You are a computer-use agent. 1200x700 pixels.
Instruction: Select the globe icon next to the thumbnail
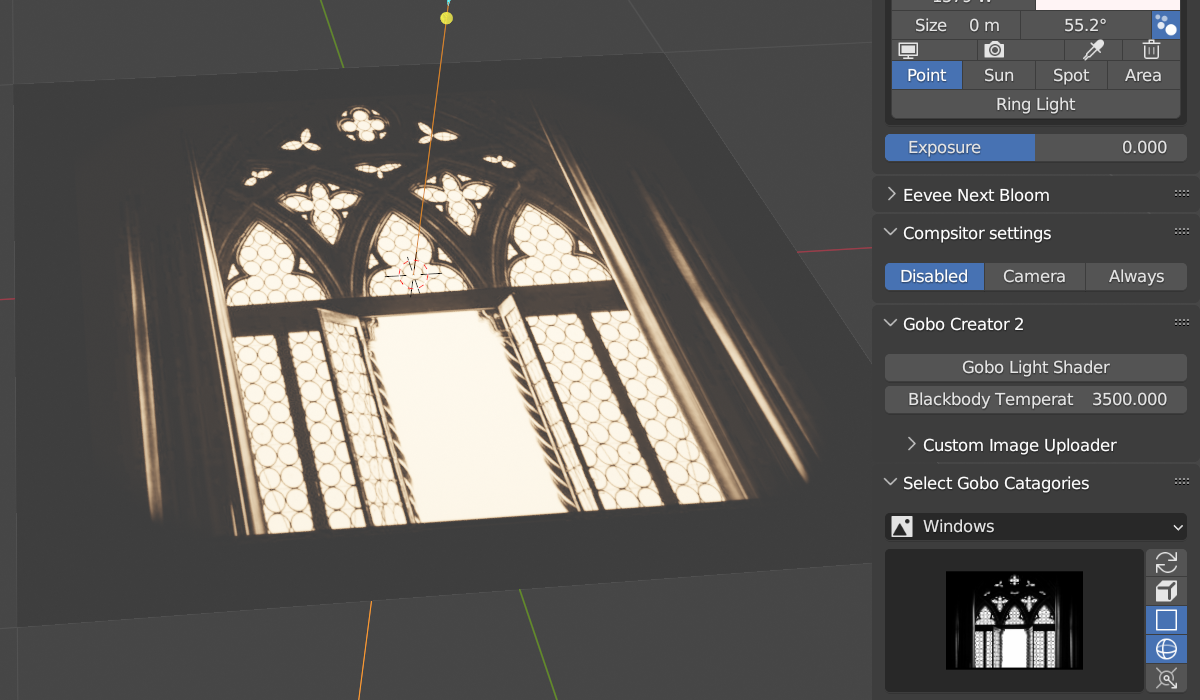(1166, 649)
